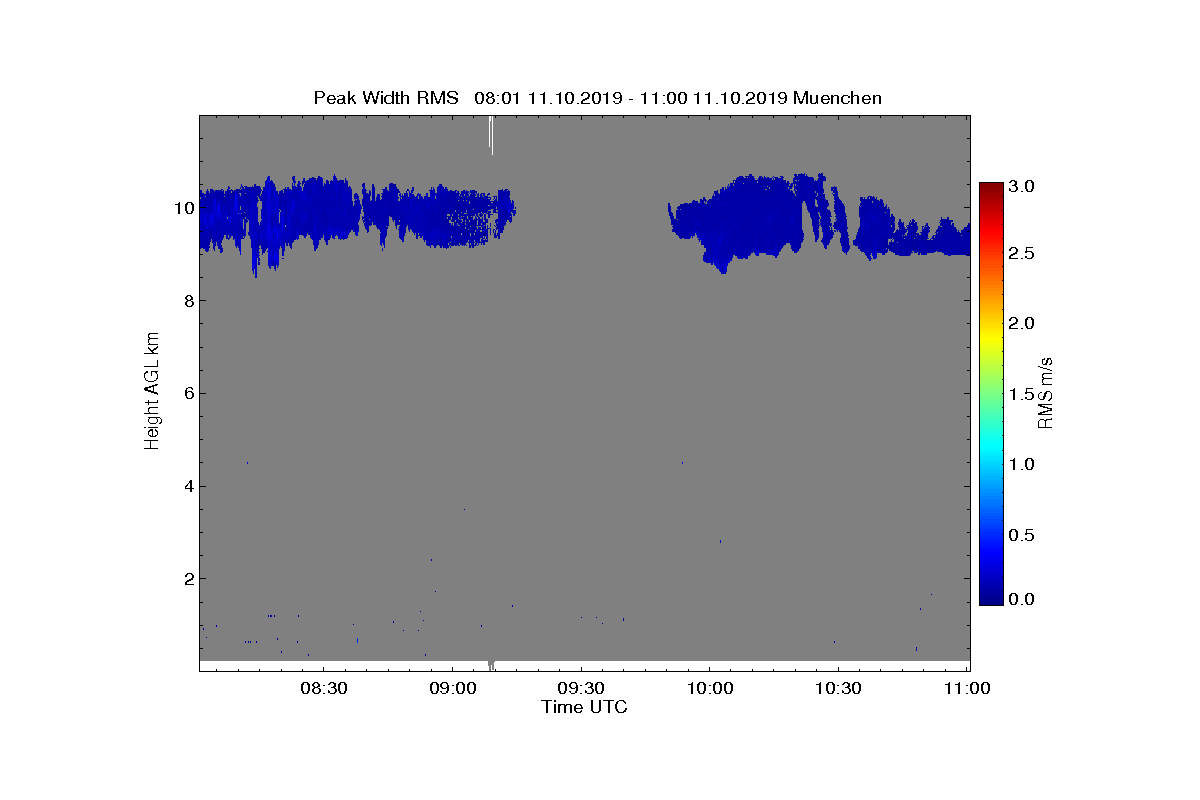Click the plot title 'Peak Width RMS'
1200x800 pixels.
tap(386, 98)
